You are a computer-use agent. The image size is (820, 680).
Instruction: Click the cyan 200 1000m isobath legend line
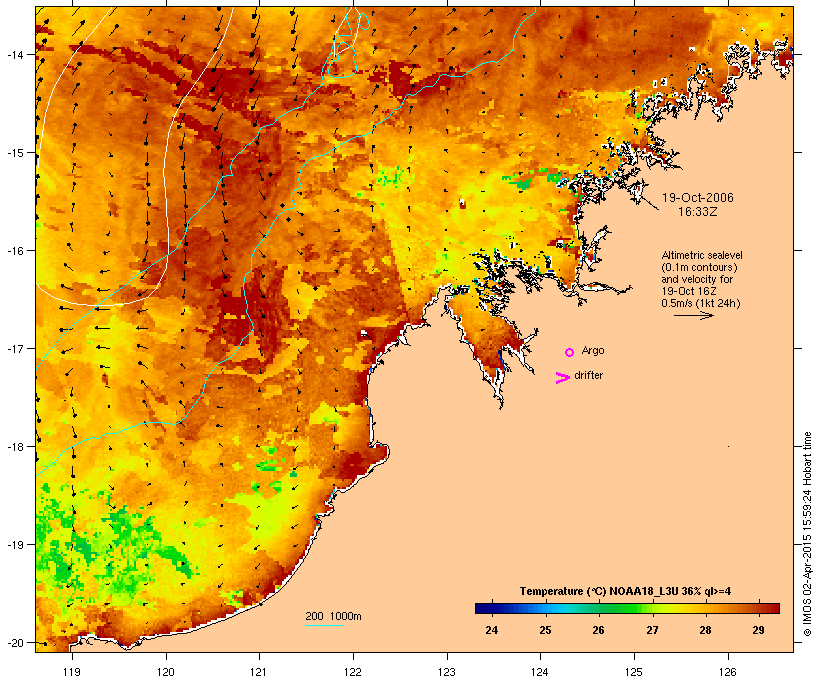(x=325, y=625)
